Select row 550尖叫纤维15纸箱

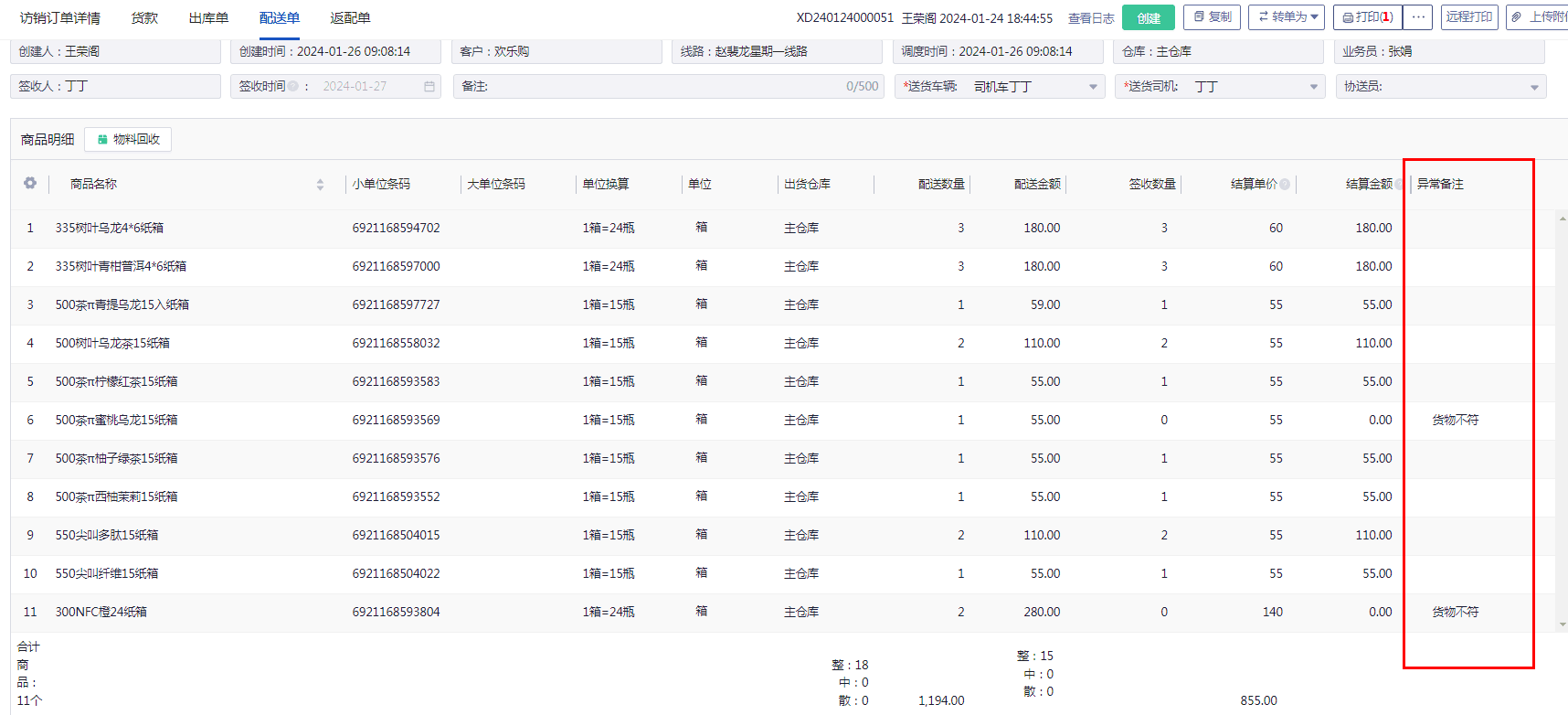(783, 573)
